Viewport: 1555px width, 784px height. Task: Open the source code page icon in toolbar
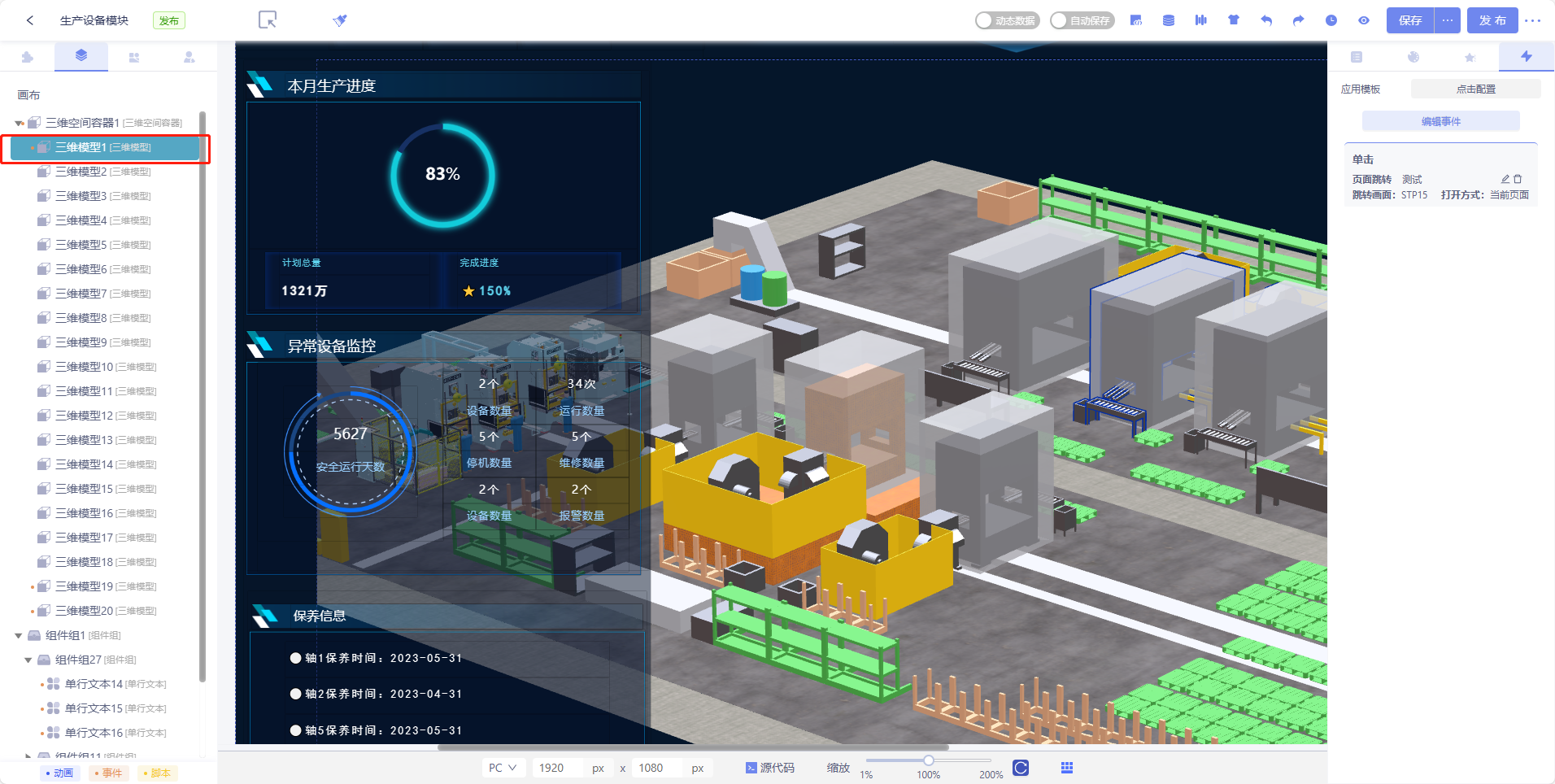coord(1136,20)
